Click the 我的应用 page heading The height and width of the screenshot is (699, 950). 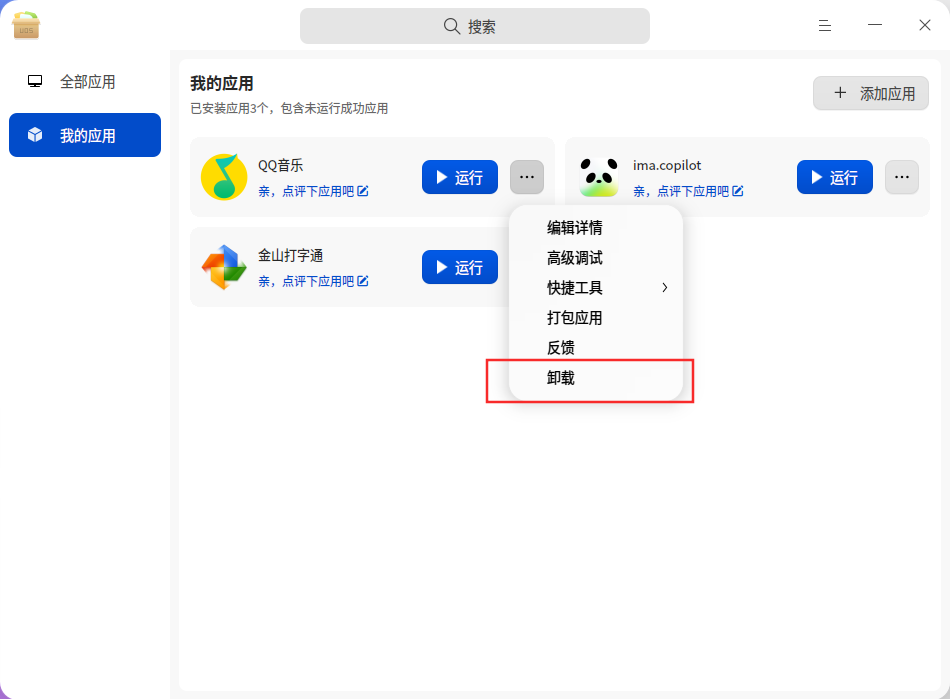pyautogui.click(x=222, y=84)
